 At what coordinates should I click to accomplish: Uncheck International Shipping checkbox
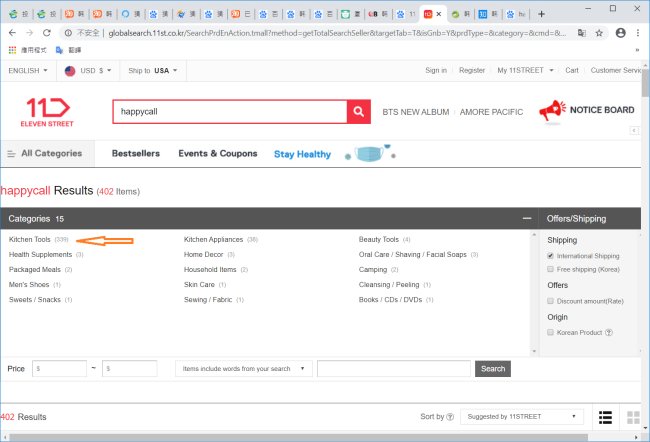(551, 256)
